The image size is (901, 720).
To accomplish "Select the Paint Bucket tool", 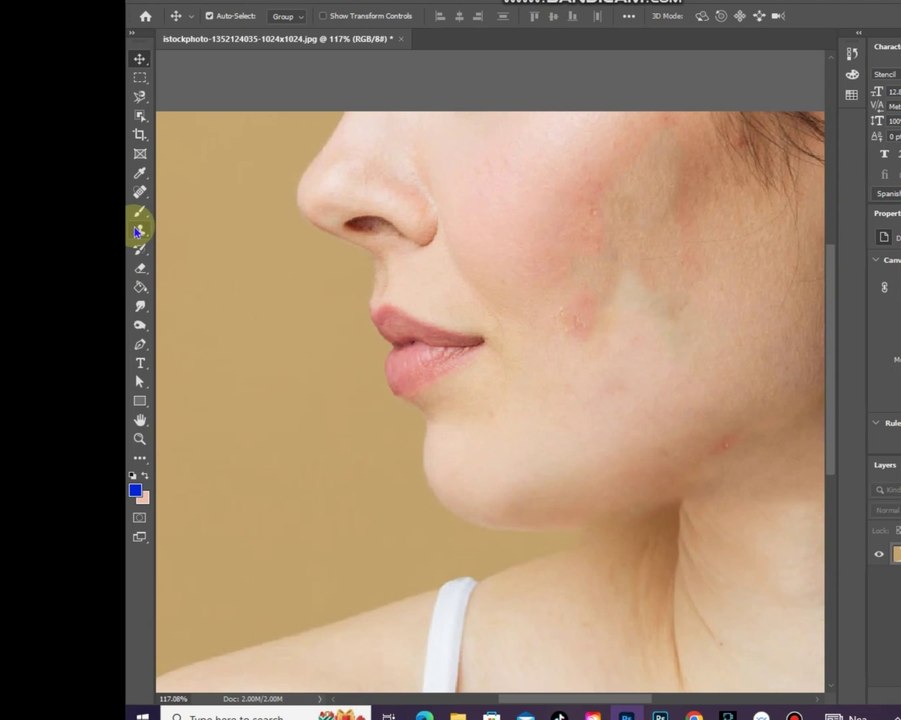I will (x=140, y=287).
